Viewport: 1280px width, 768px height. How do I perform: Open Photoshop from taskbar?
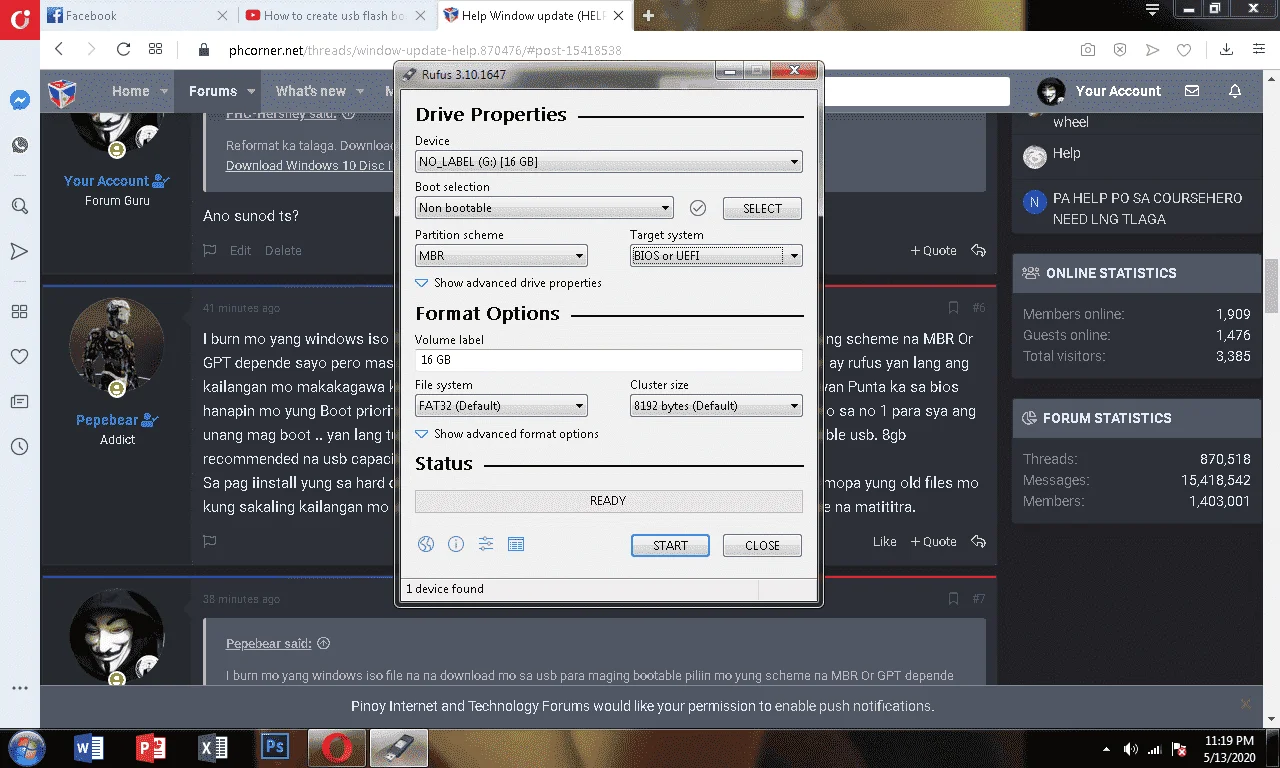(x=274, y=747)
